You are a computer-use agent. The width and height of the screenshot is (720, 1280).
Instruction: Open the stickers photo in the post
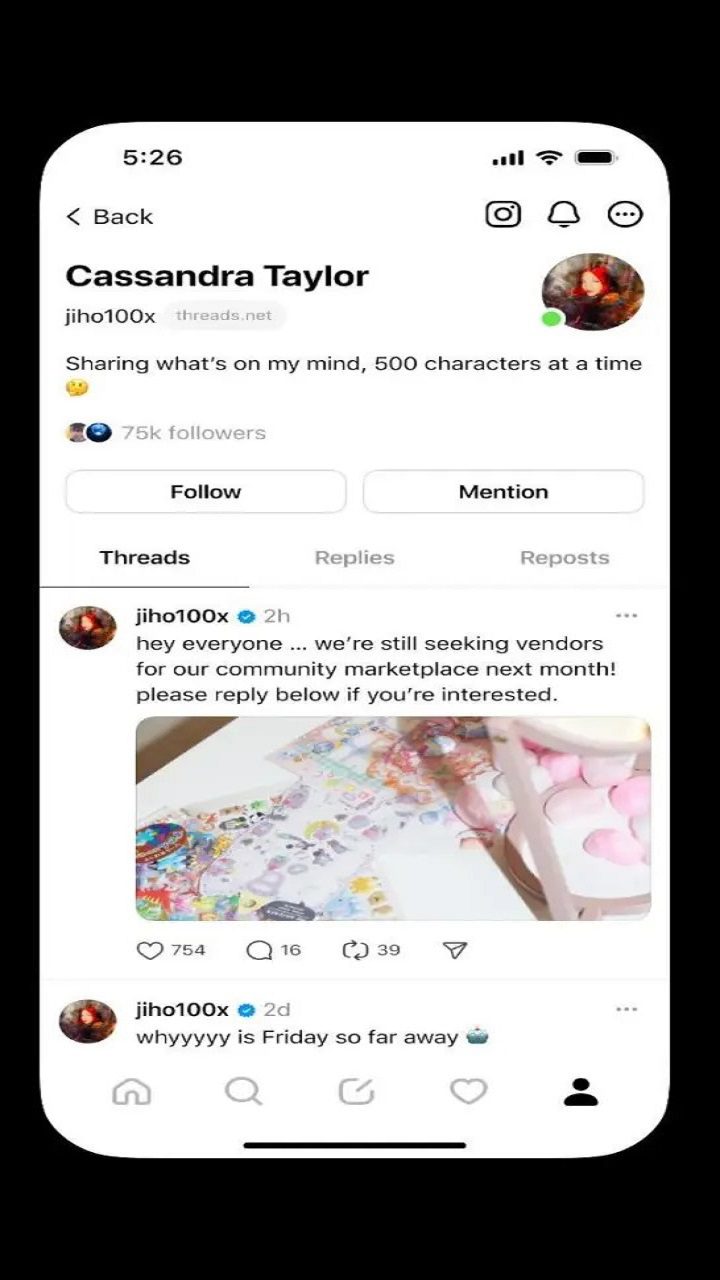tap(393, 818)
